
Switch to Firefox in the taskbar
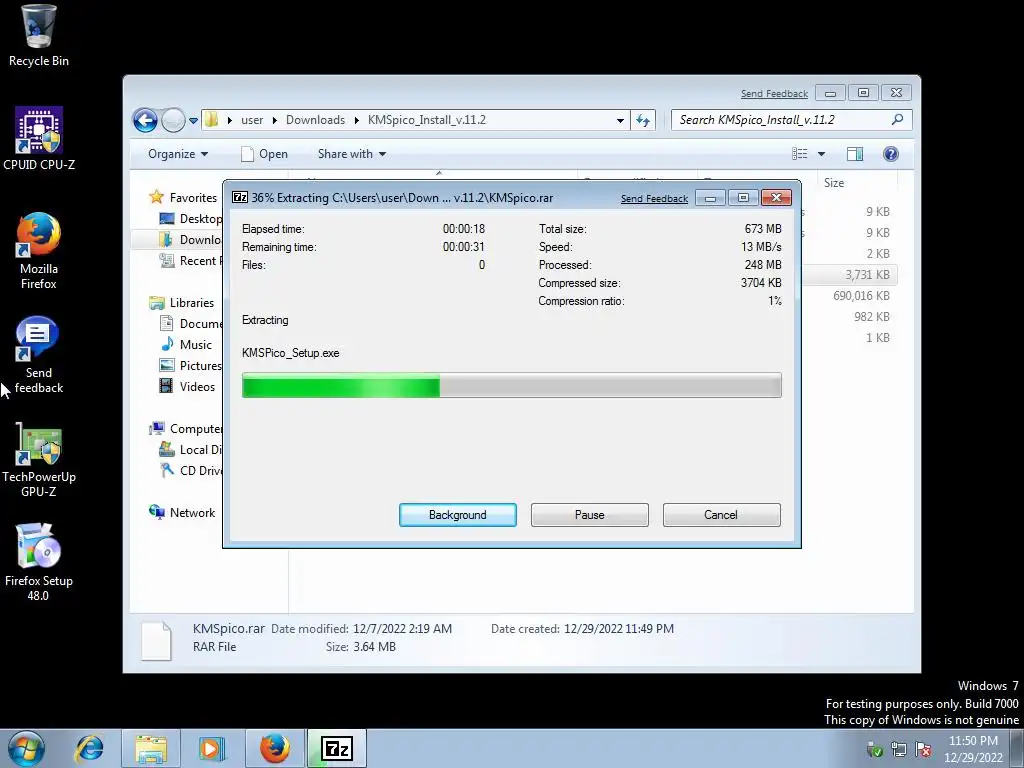(275, 748)
